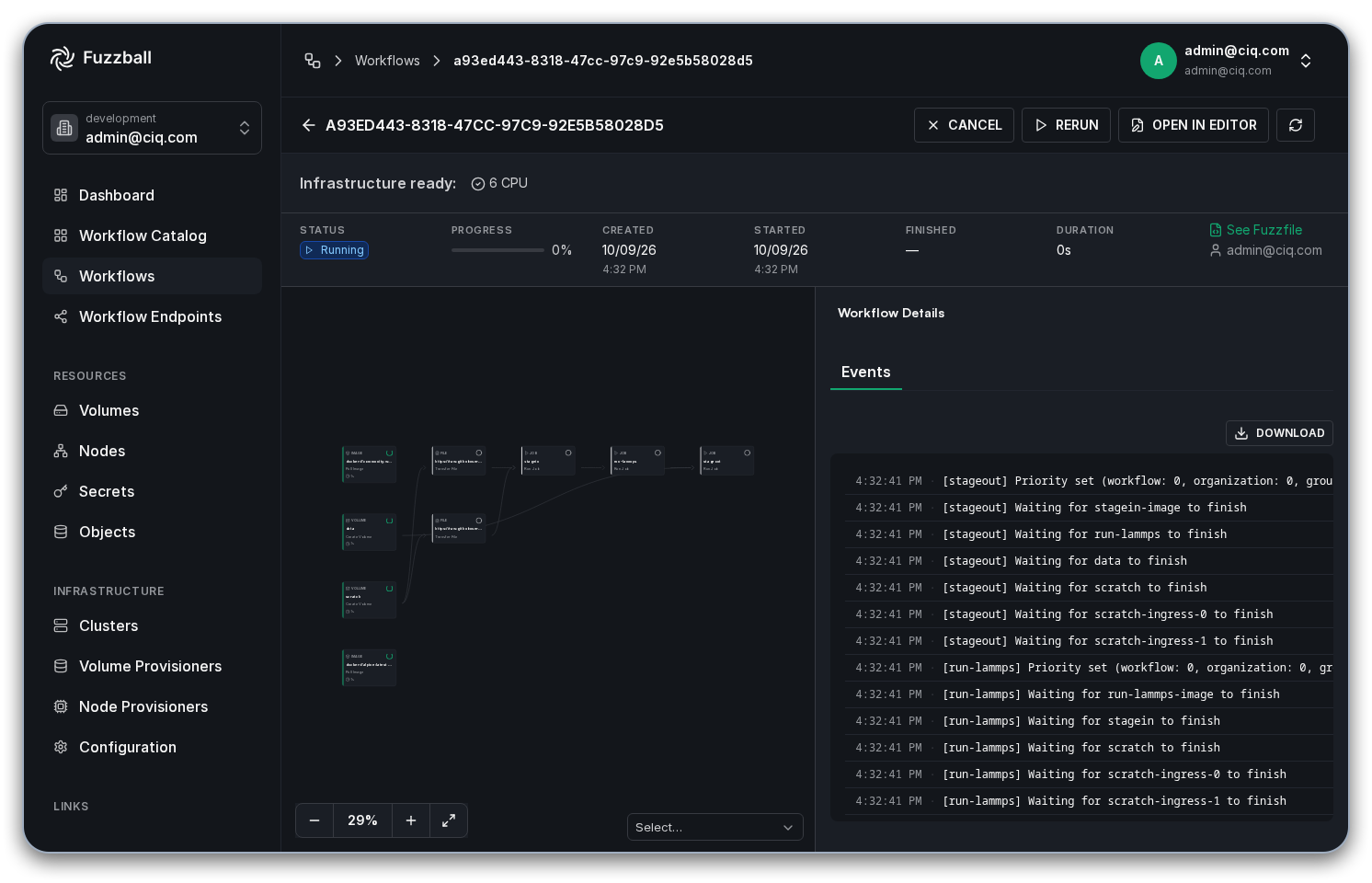The width and height of the screenshot is (1372, 883).
Task: Open the Objects page
Action: click(x=152, y=532)
